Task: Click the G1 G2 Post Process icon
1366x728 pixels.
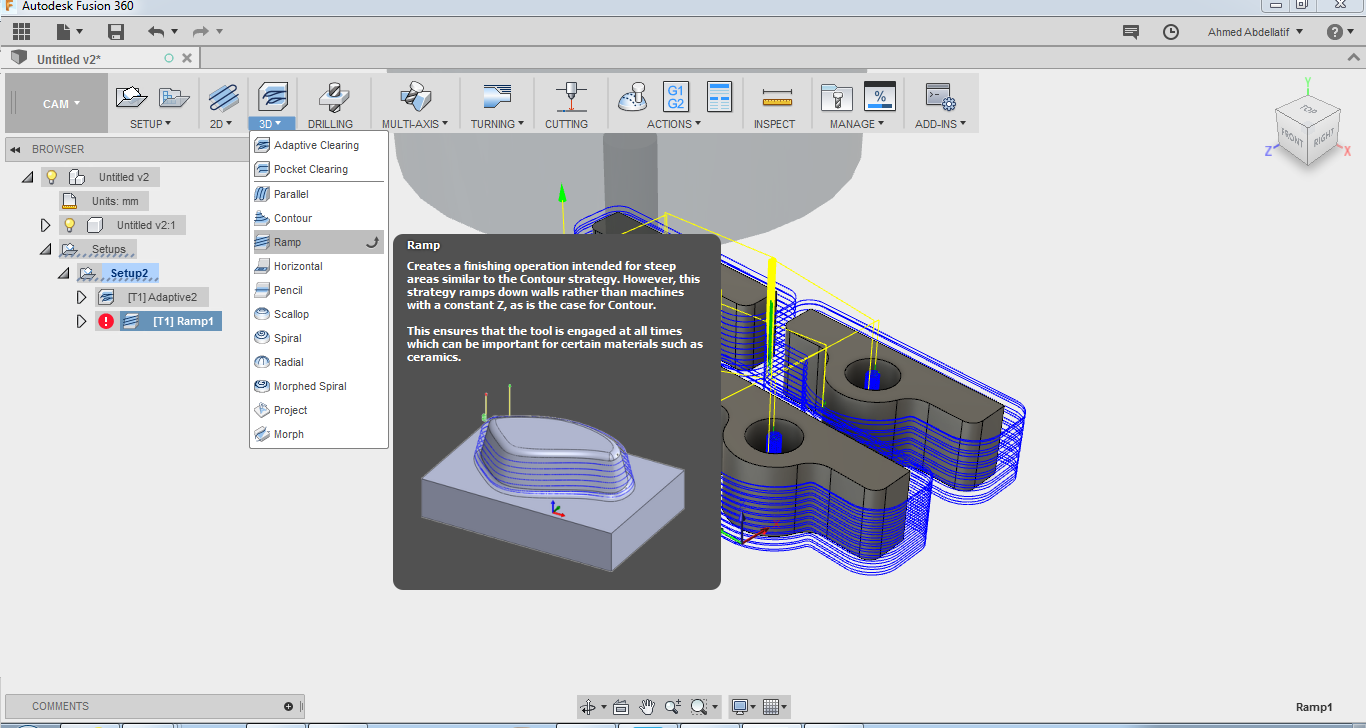Action: (676, 97)
